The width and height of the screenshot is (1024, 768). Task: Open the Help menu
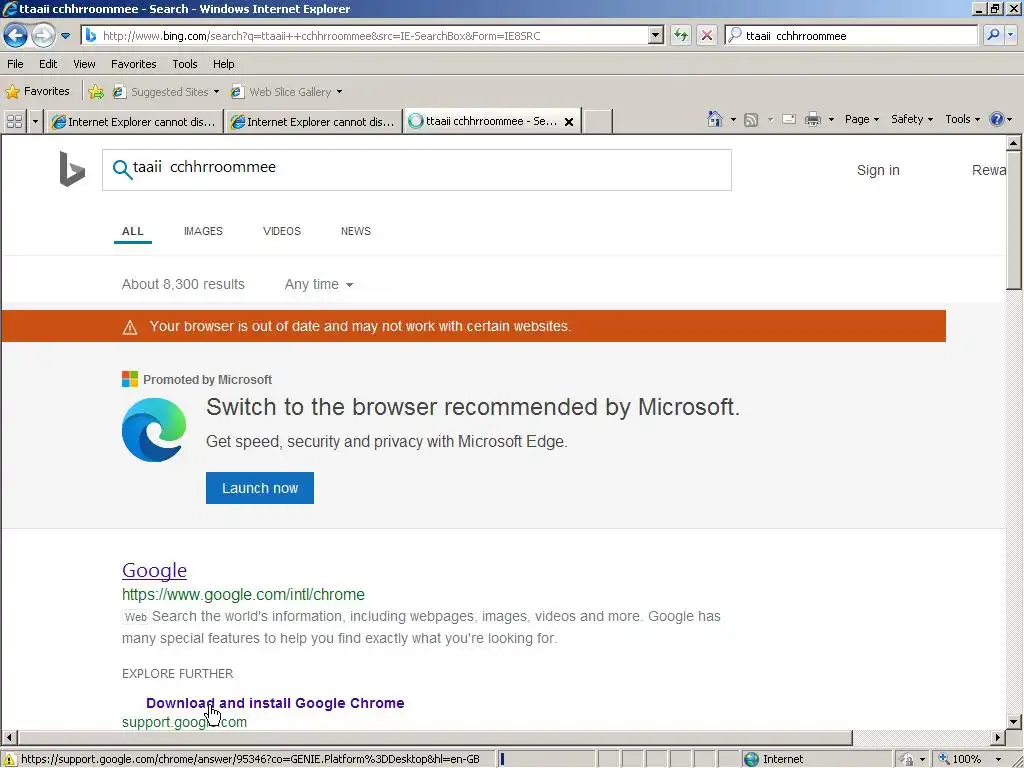point(223,64)
